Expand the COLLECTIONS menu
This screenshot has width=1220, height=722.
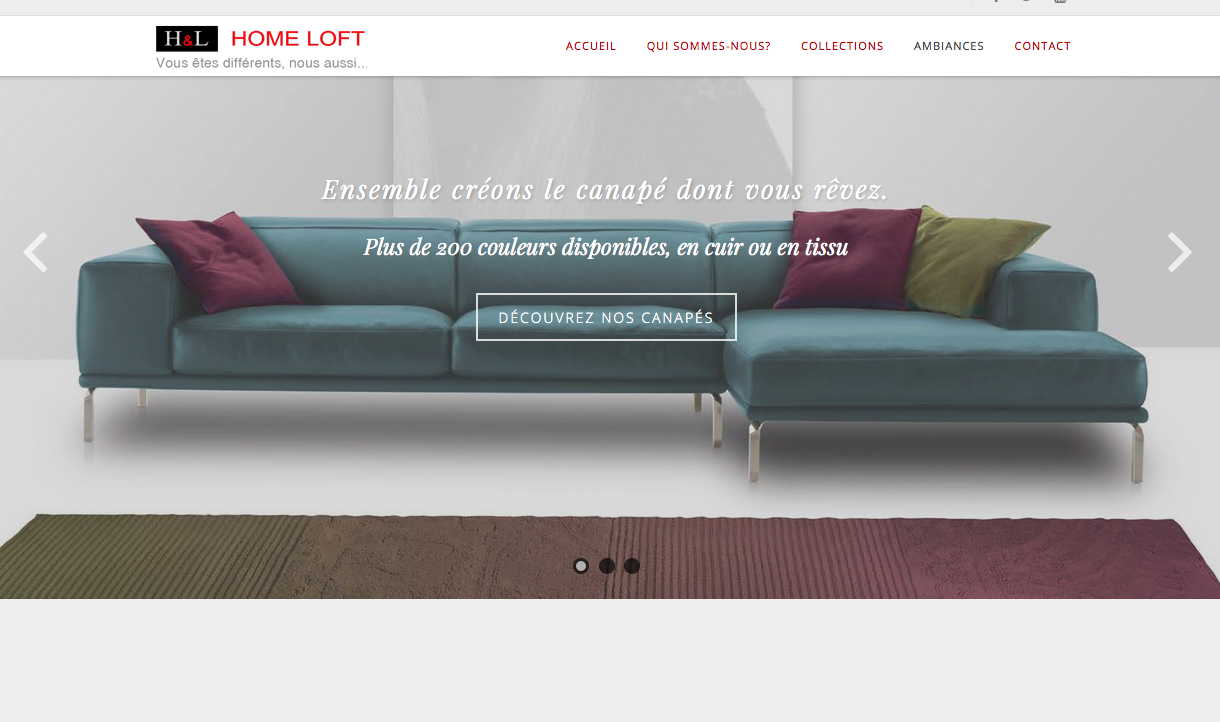(x=842, y=46)
